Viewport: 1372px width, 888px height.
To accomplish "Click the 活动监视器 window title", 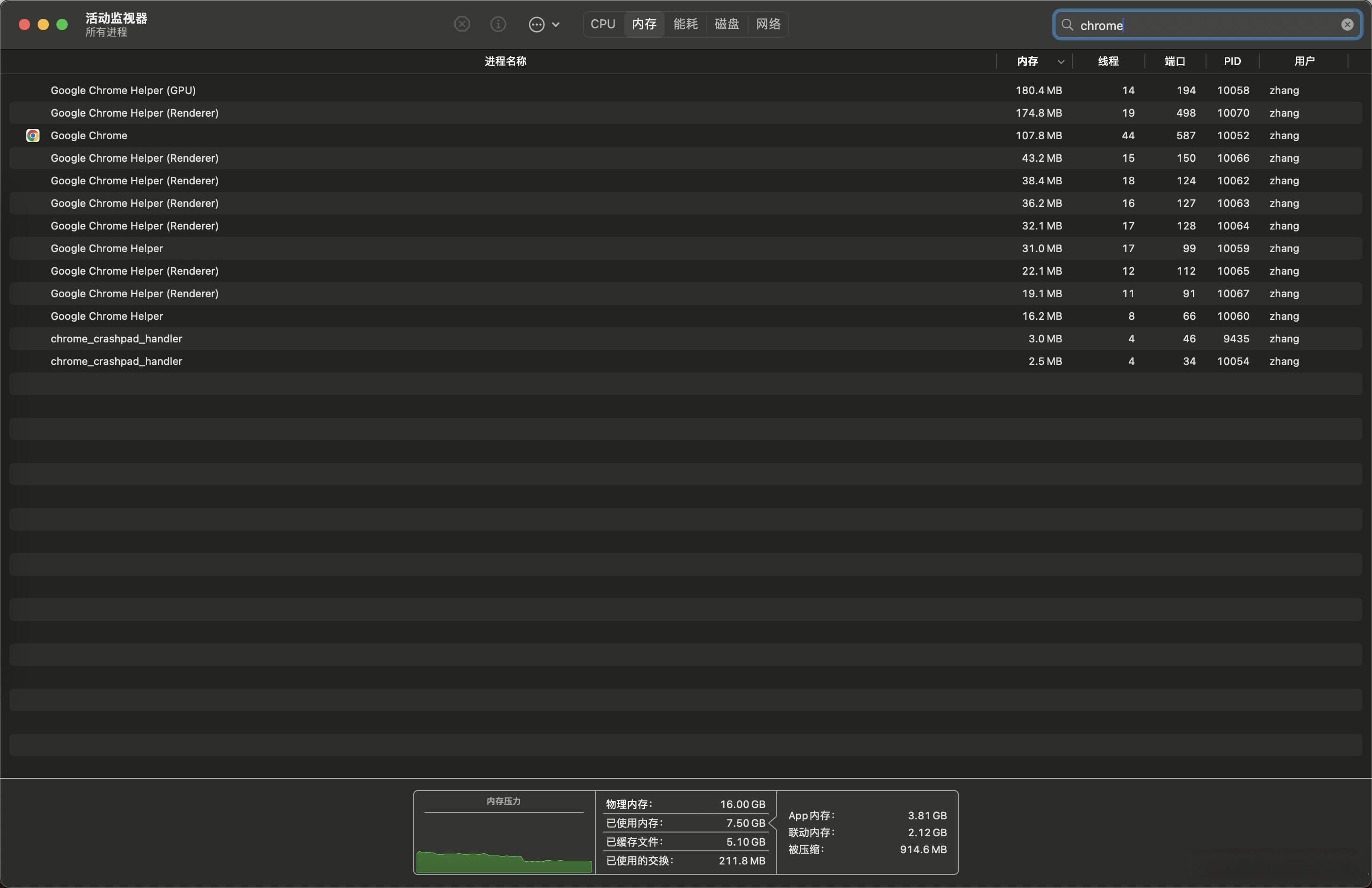I will [117, 18].
